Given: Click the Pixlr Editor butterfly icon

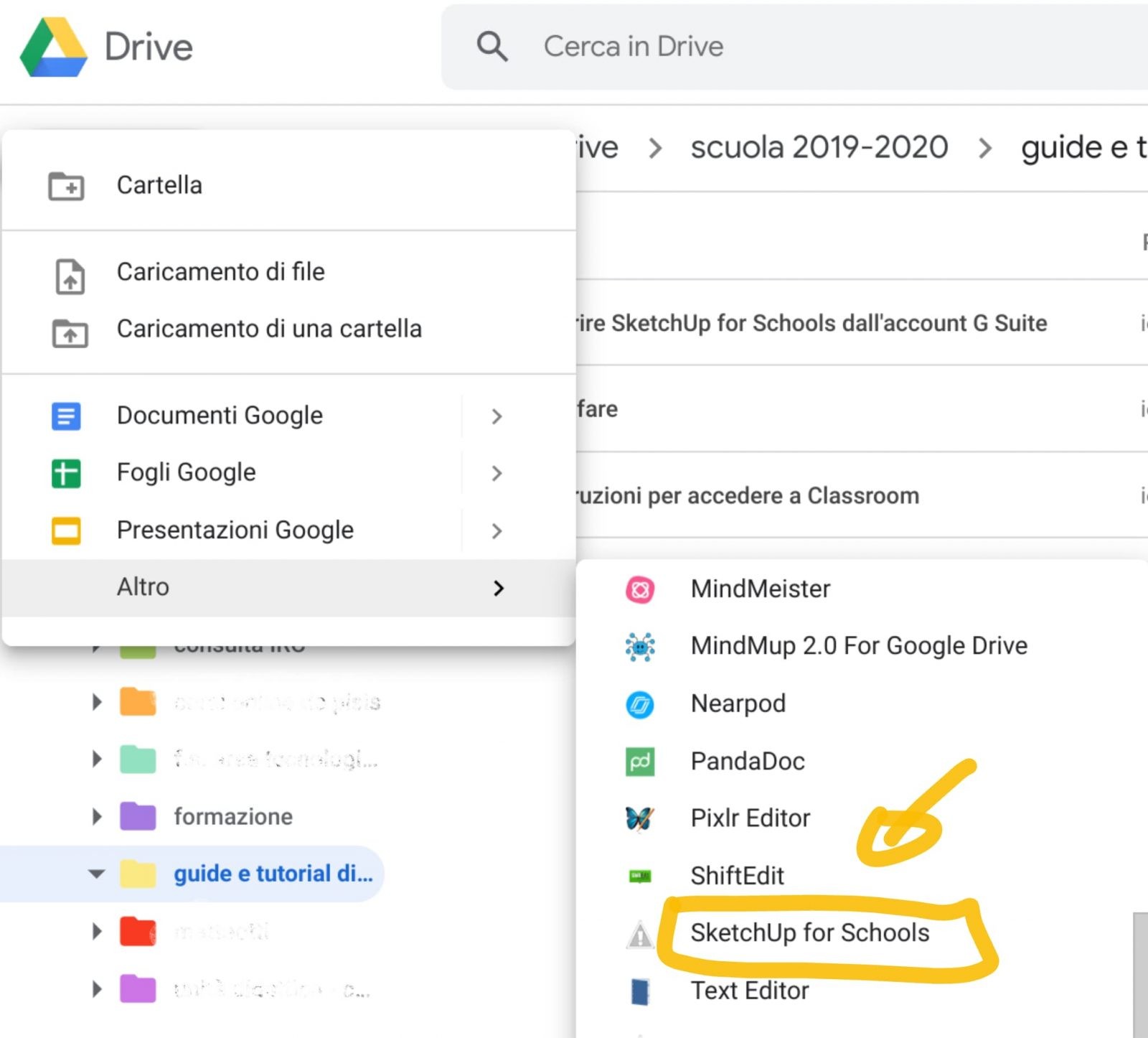Looking at the screenshot, I should pyautogui.click(x=639, y=818).
